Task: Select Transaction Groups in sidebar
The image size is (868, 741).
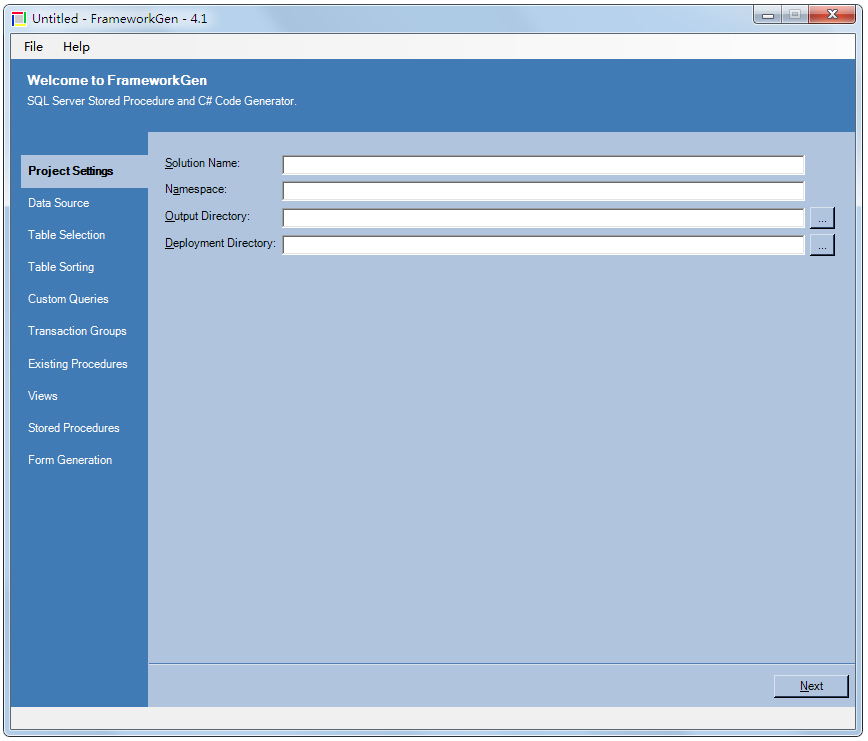Action: coord(77,331)
